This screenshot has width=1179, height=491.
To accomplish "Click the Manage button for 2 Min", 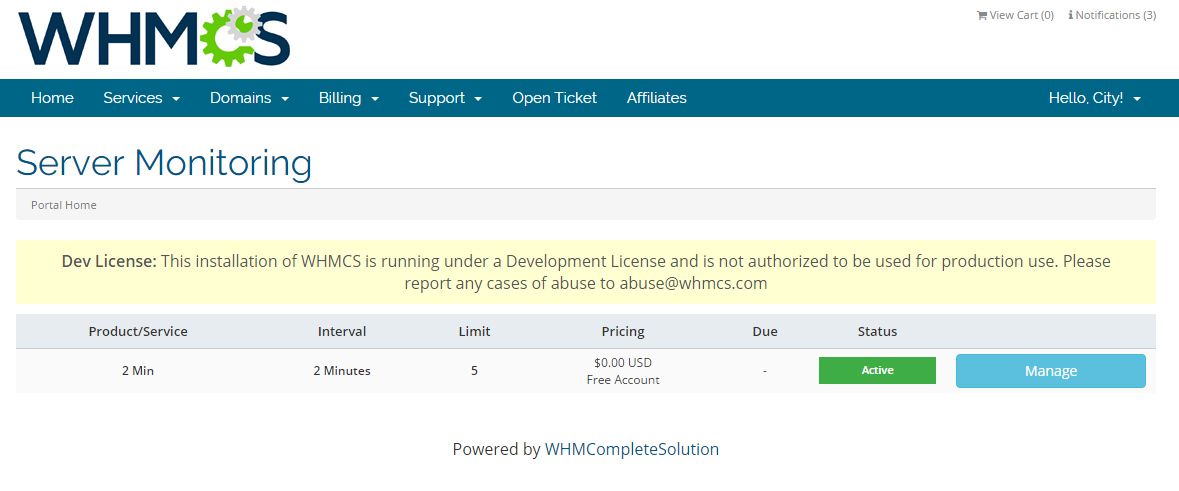I will pyautogui.click(x=1050, y=371).
